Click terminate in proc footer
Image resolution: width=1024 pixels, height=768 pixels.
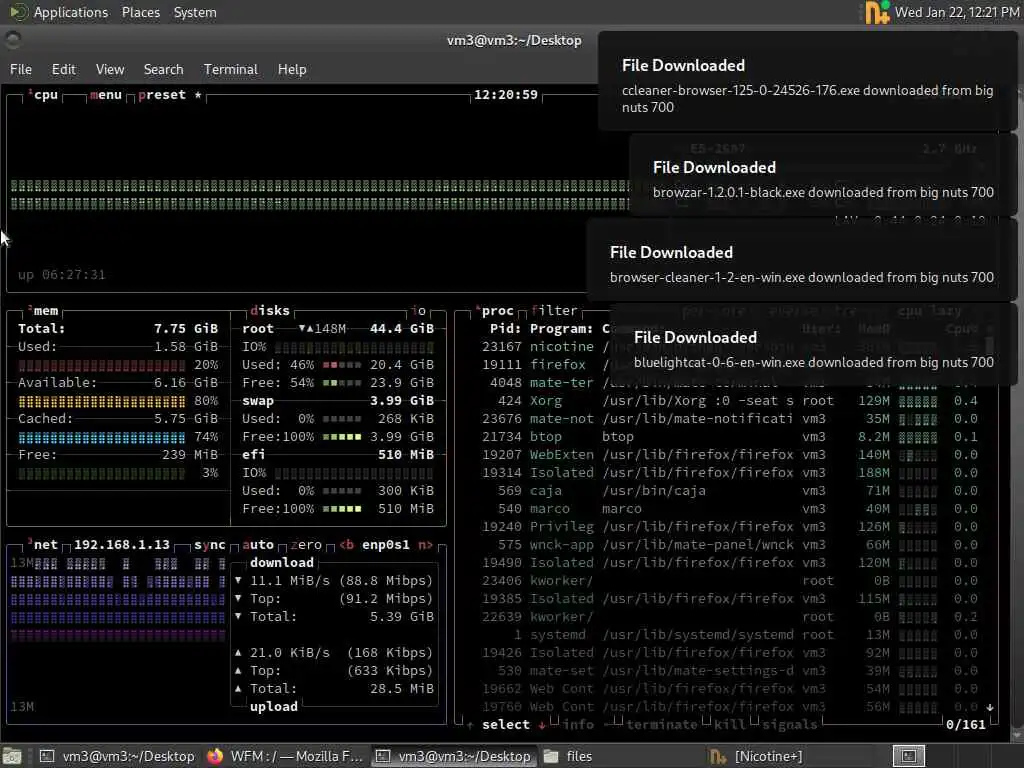pos(662,725)
